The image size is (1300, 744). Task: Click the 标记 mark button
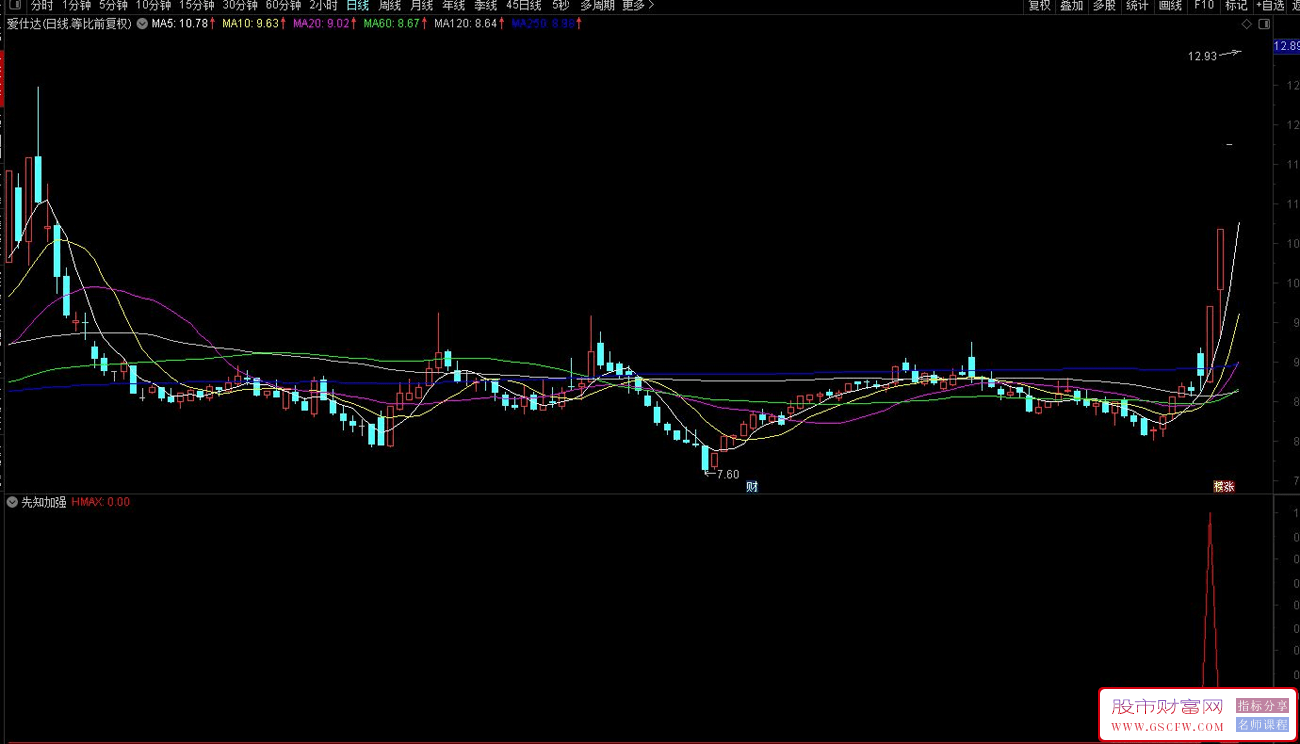(1236, 6)
